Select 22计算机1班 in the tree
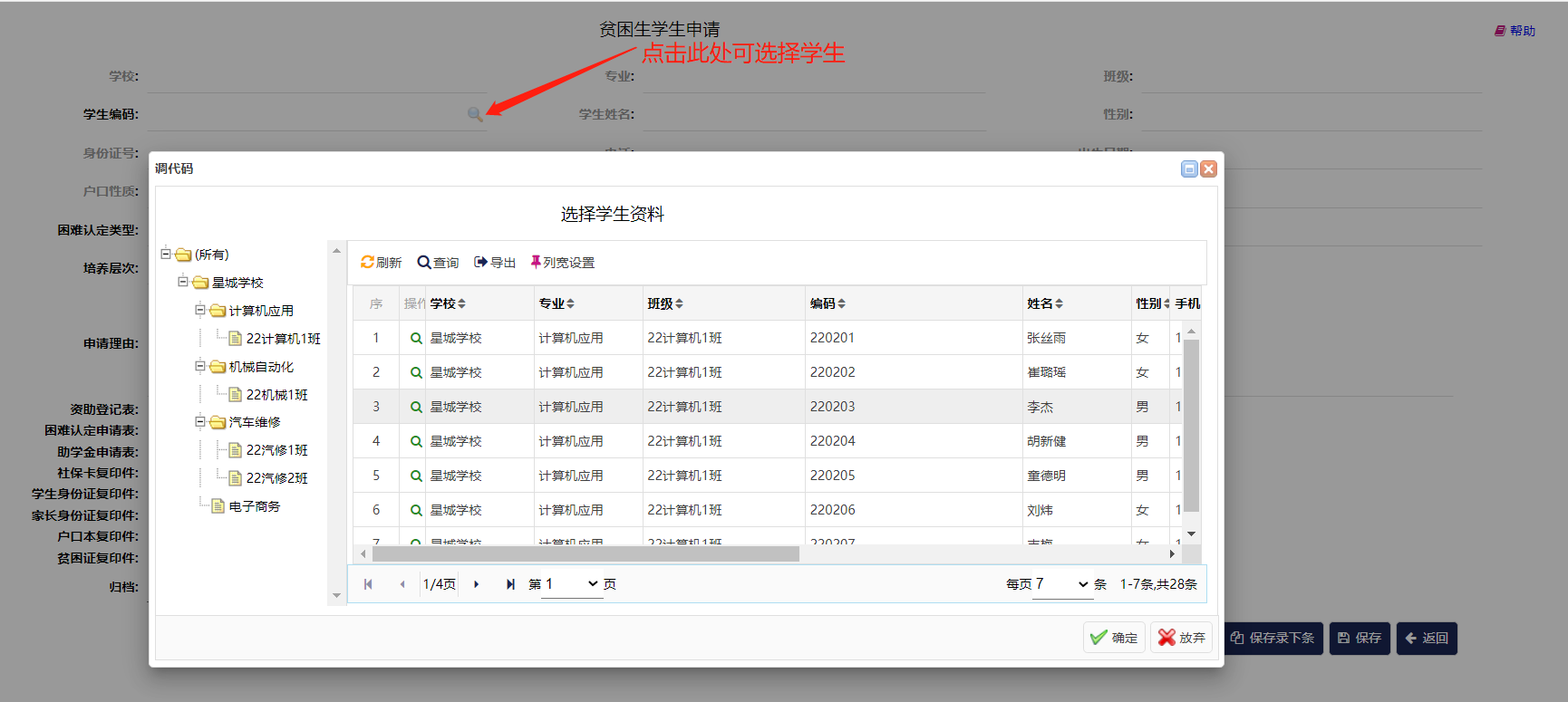This screenshot has width=1568, height=702. tap(283, 339)
